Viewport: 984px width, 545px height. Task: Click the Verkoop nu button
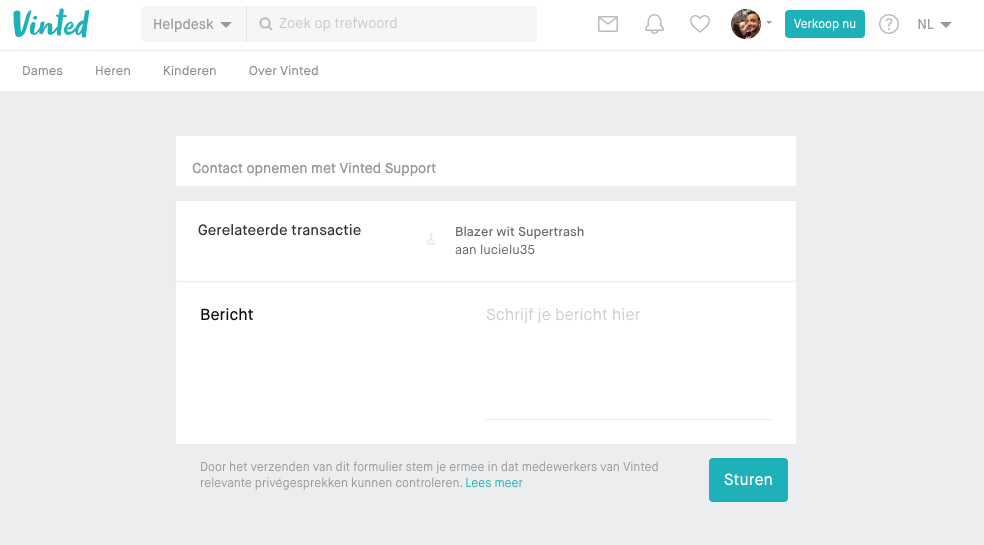[x=825, y=24]
